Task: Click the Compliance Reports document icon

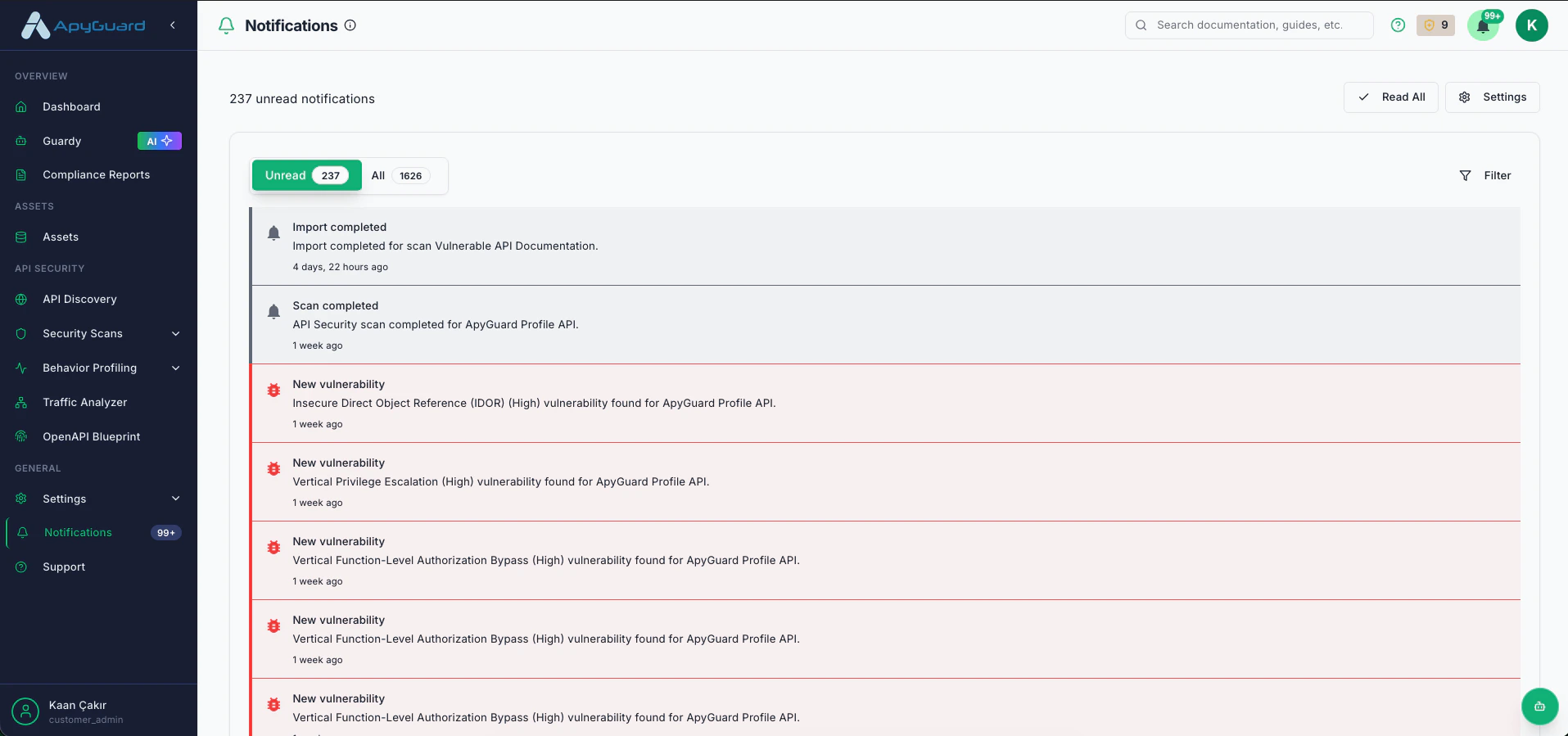Action: 21,174
